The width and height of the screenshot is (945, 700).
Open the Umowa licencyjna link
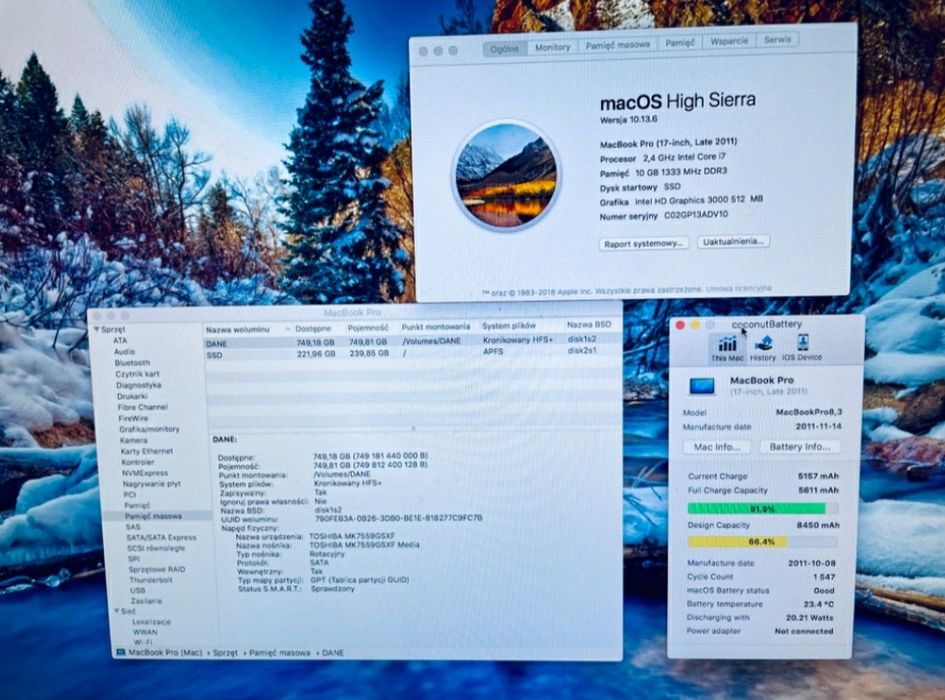pos(738,289)
